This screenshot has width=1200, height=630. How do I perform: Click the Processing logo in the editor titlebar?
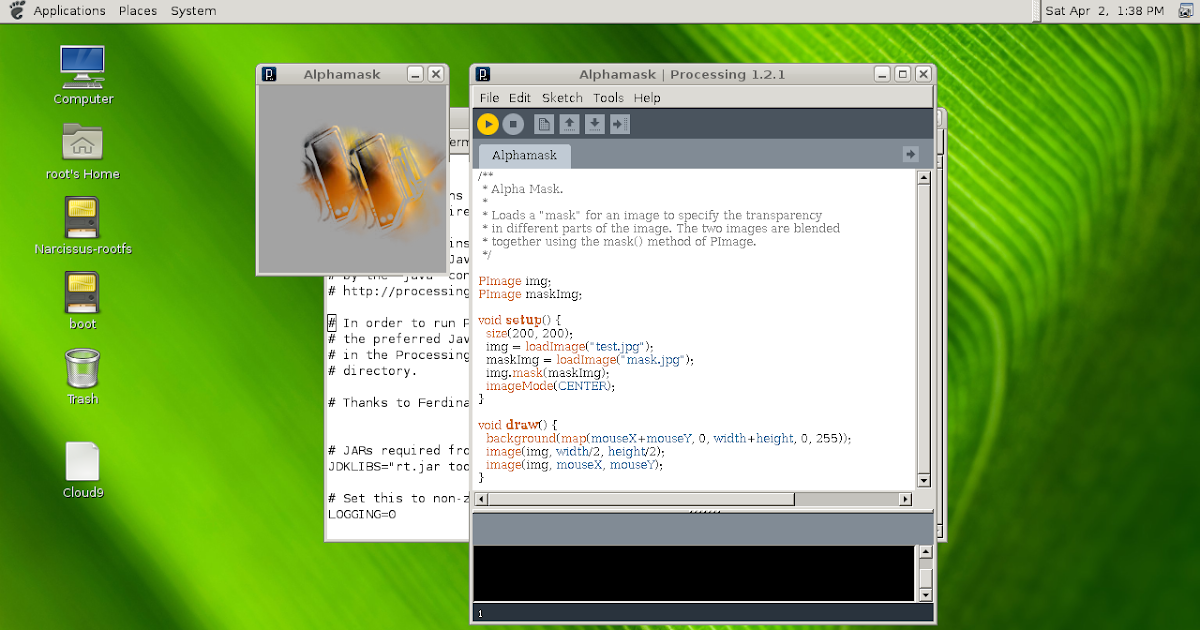tap(483, 73)
